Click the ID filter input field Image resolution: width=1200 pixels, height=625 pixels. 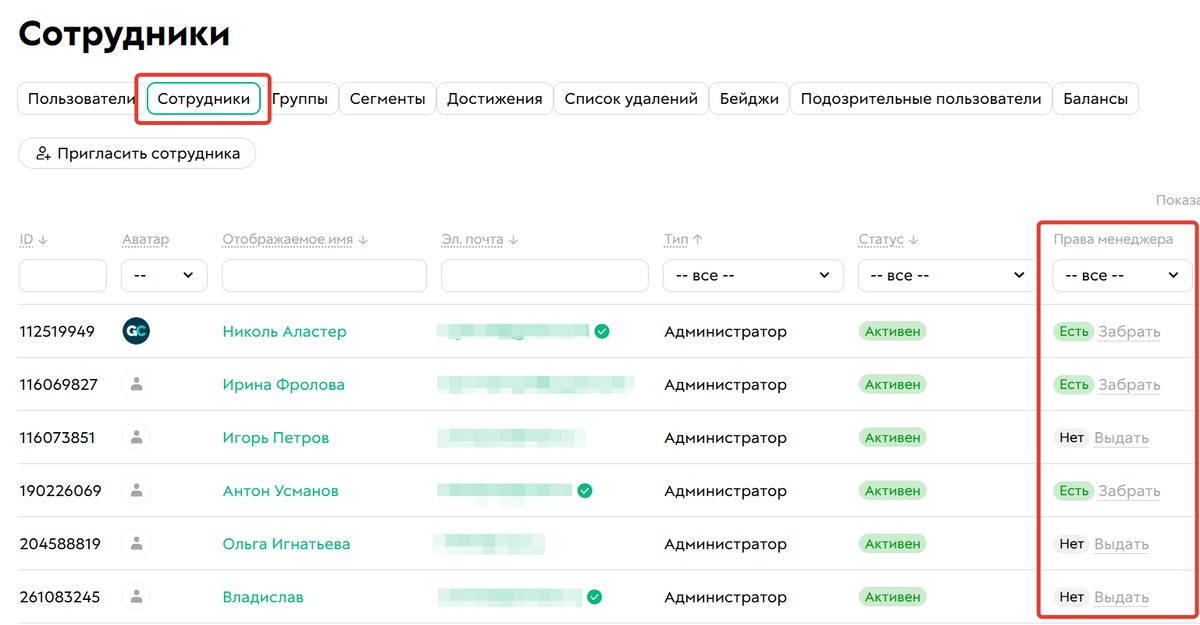62,275
